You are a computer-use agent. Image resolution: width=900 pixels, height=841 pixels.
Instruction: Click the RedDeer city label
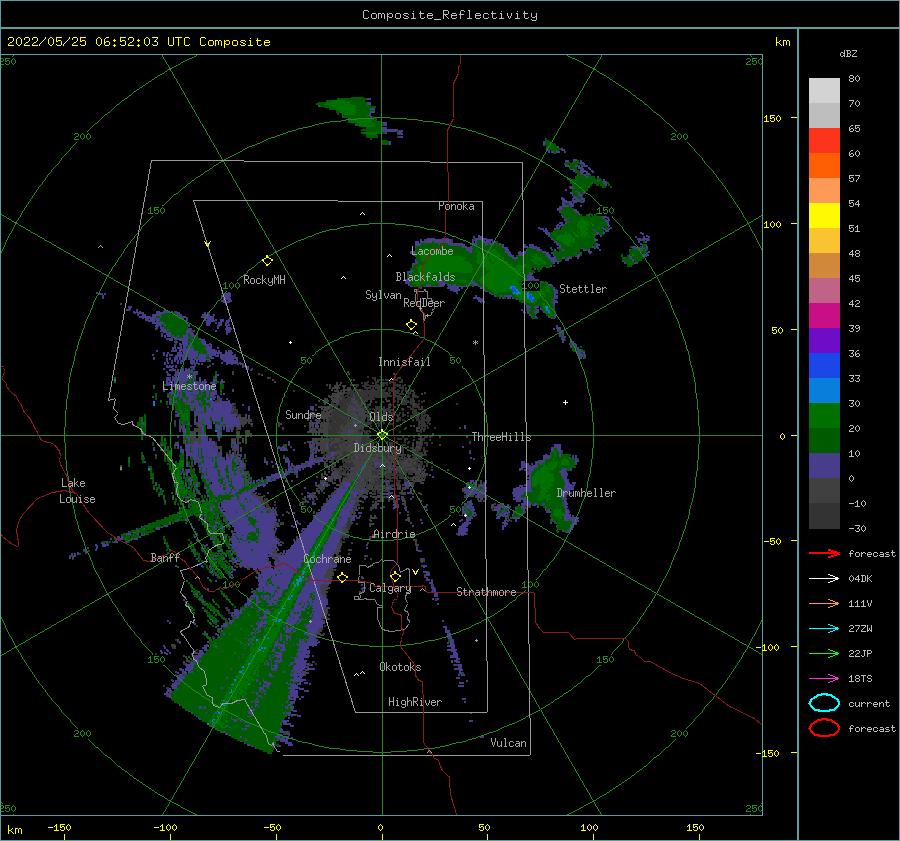pos(424,303)
